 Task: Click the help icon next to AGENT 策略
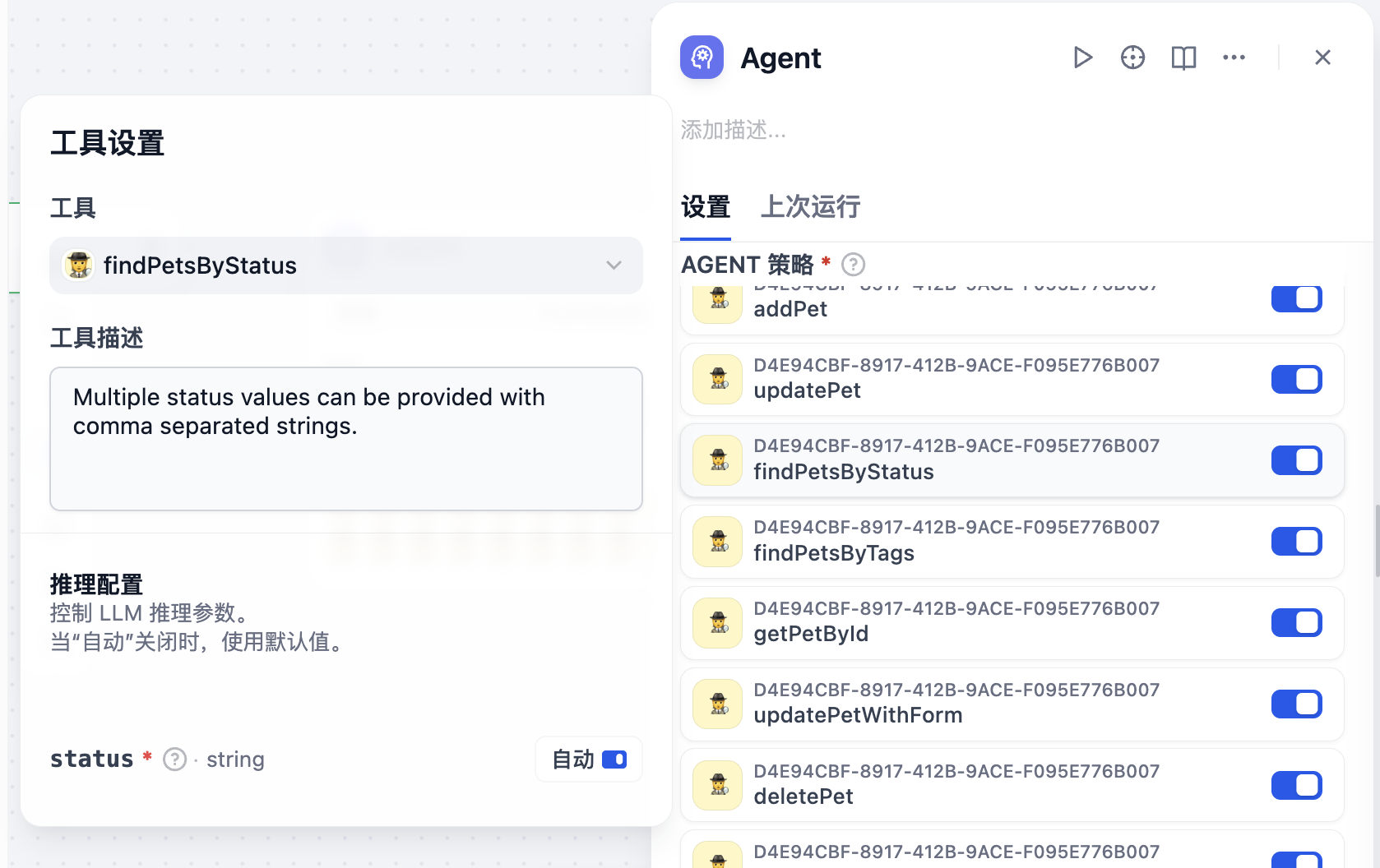(854, 265)
